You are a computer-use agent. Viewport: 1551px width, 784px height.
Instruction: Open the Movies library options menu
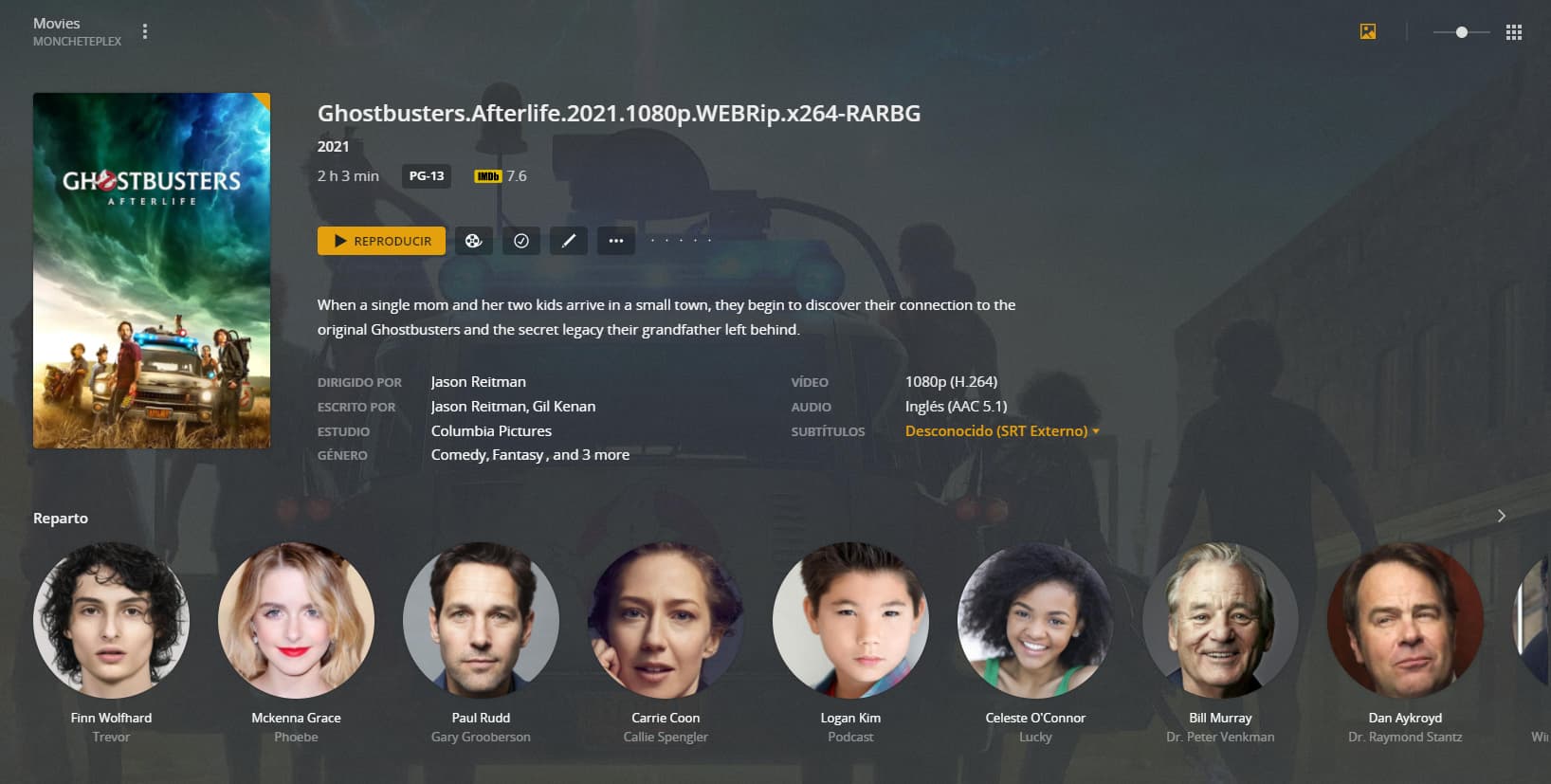coord(145,31)
